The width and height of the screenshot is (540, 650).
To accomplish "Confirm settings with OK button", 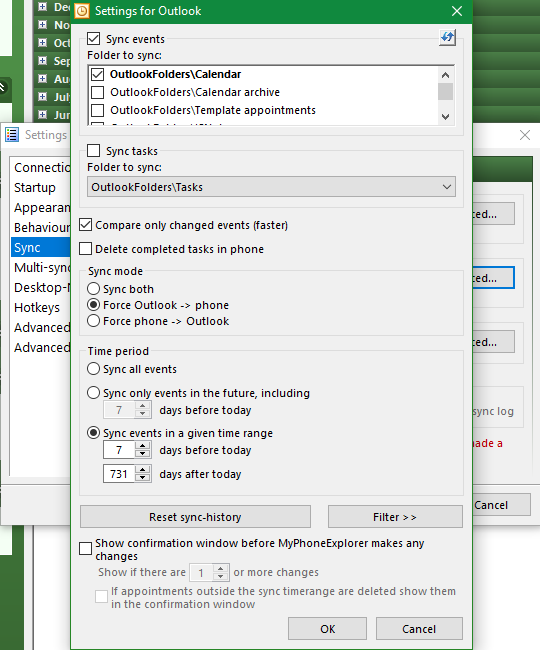I will pos(327,628).
